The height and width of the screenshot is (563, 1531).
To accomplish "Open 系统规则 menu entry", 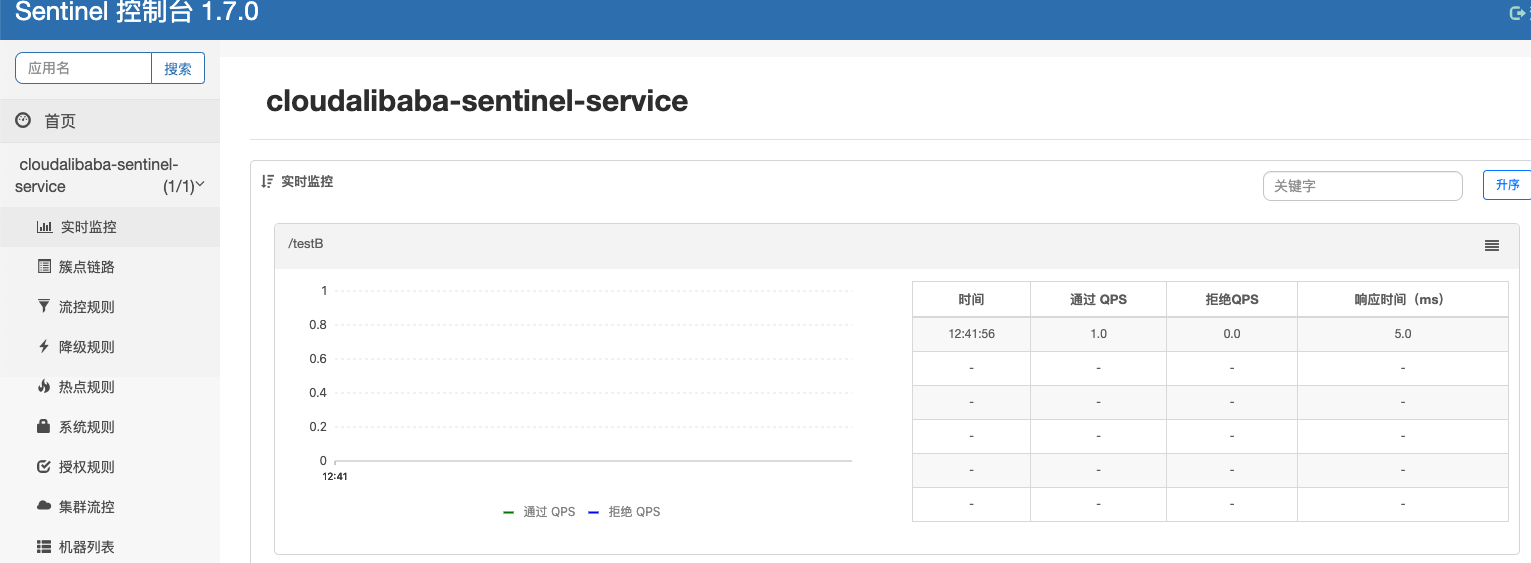I will [x=110, y=427].
